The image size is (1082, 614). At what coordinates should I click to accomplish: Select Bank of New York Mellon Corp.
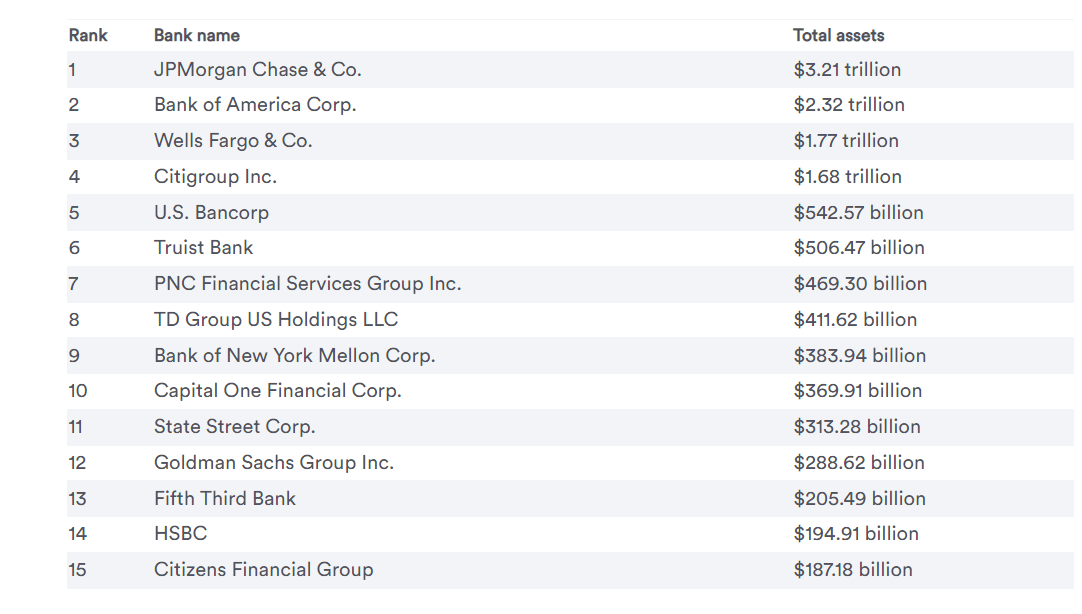[294, 356]
